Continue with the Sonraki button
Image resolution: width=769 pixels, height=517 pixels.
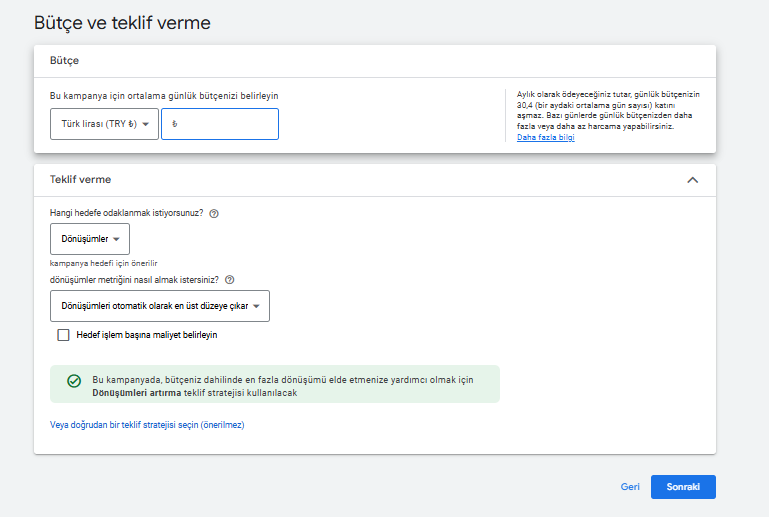tap(683, 487)
